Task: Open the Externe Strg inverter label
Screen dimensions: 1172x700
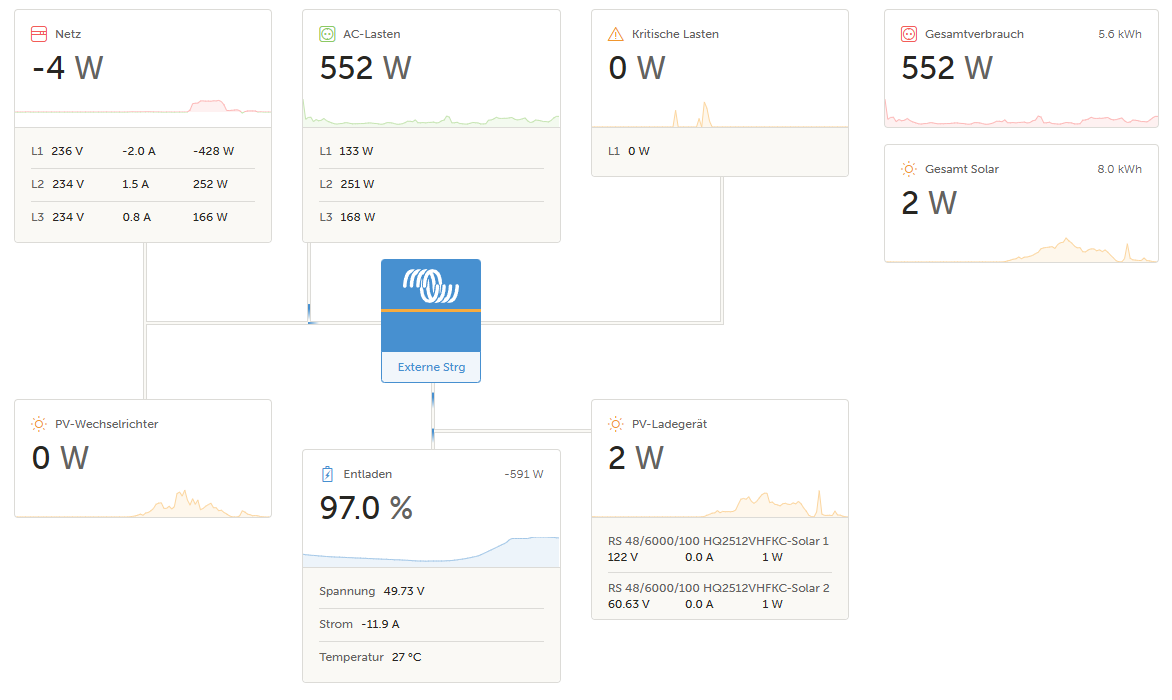Action: coord(431,367)
